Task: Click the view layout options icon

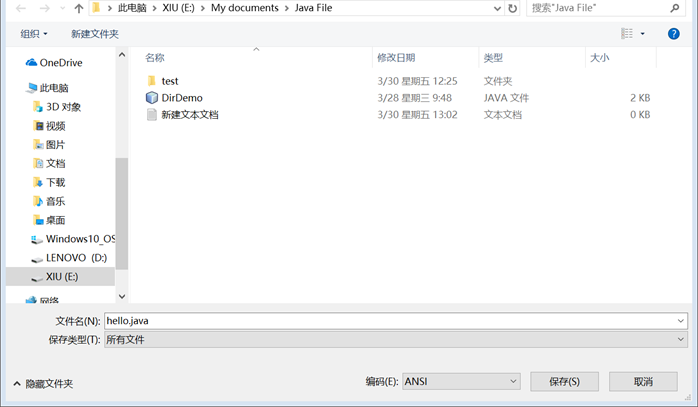Action: [x=627, y=34]
